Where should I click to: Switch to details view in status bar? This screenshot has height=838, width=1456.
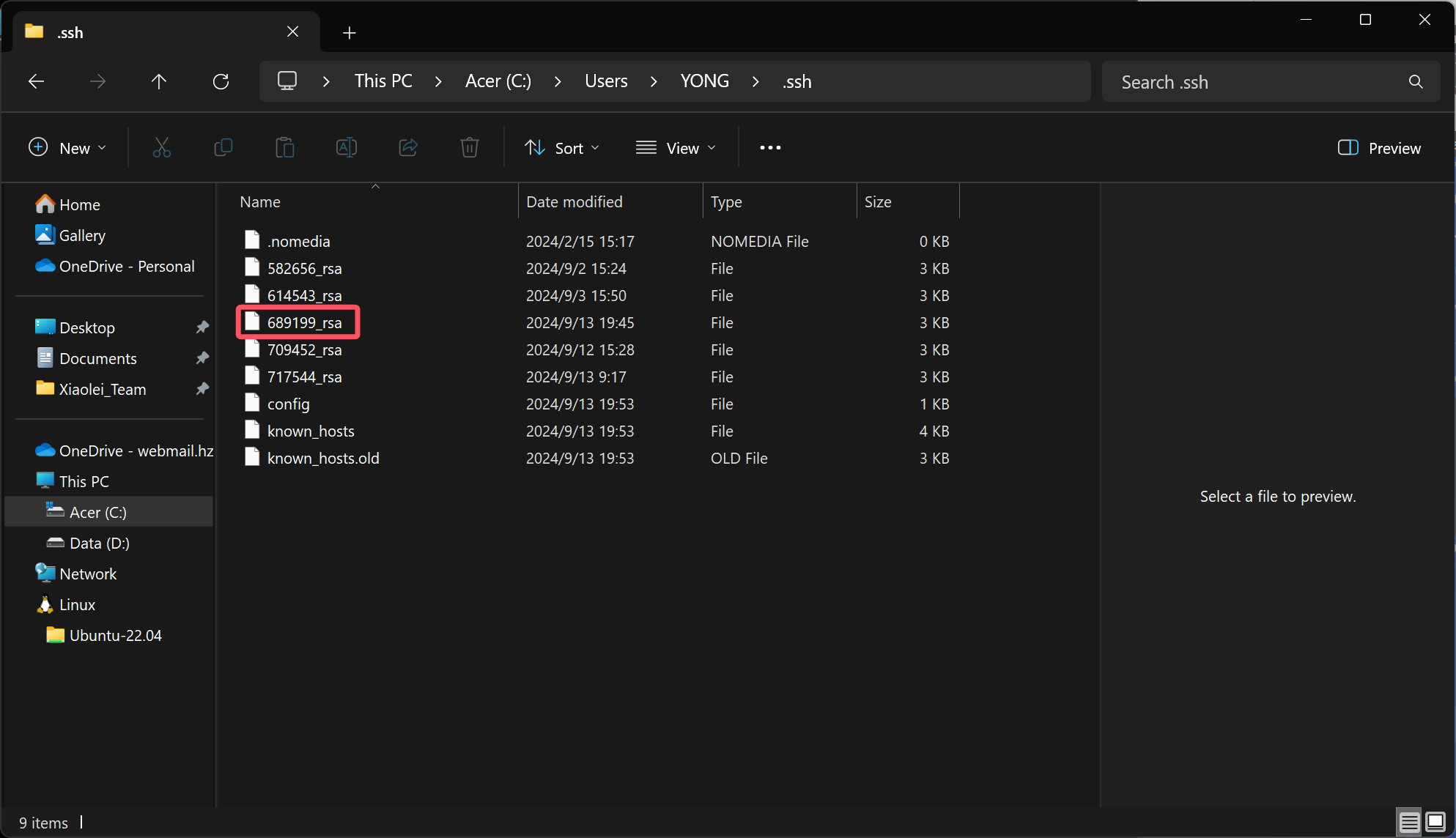point(1408,822)
